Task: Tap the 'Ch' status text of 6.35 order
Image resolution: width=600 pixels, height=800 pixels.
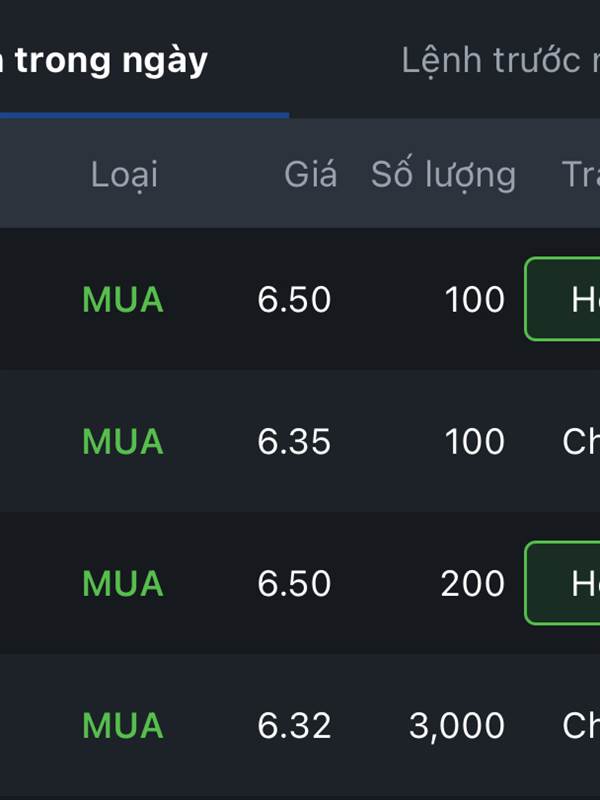Action: click(581, 441)
